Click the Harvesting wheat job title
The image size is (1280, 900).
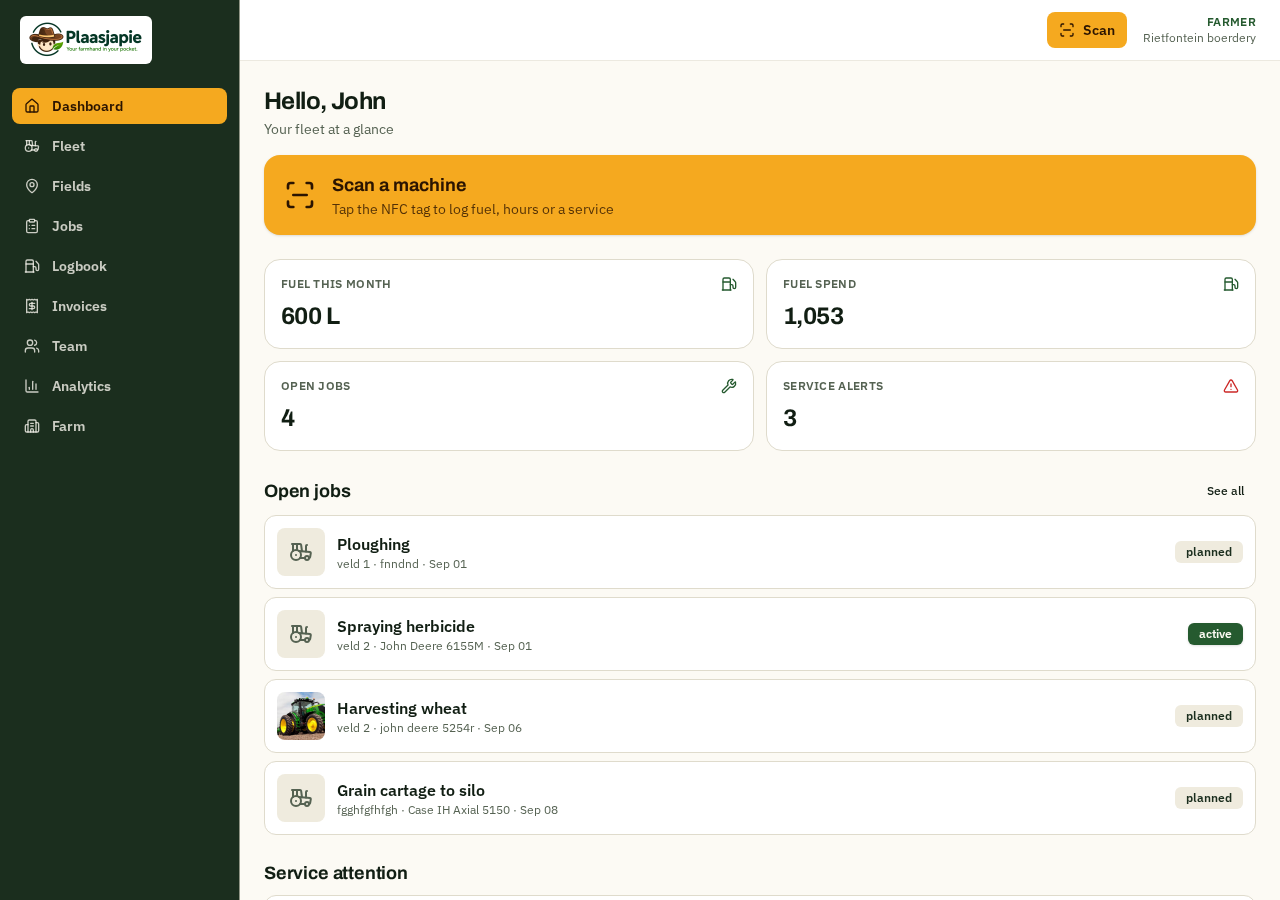pyautogui.click(x=402, y=708)
